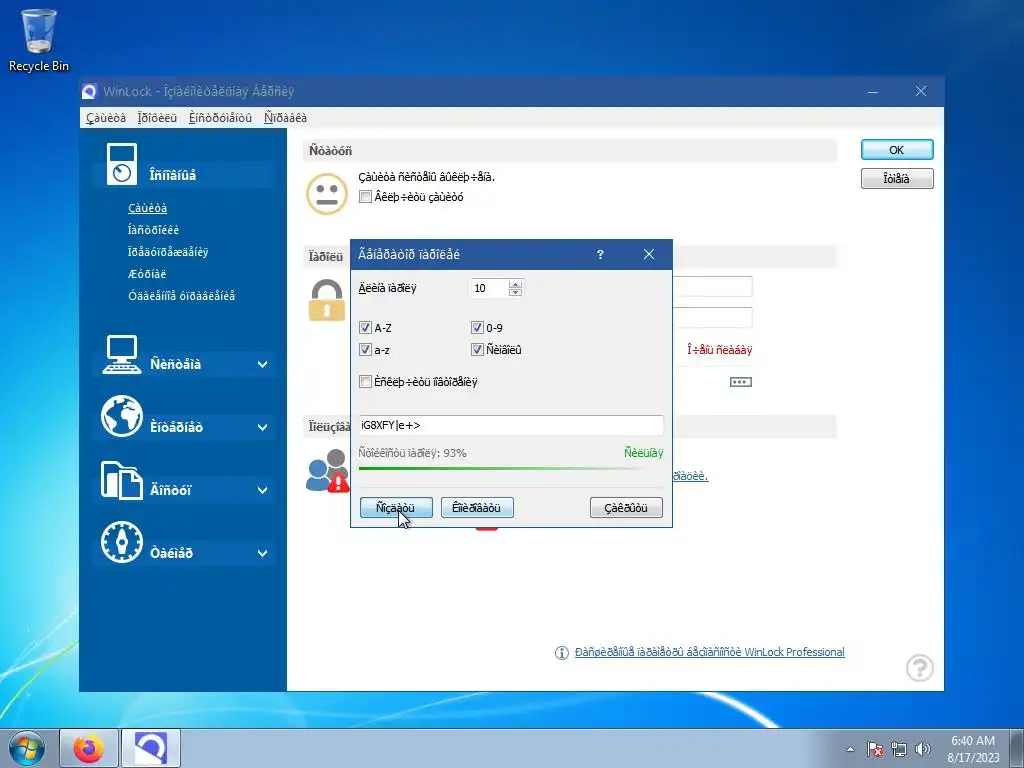
Task: Uncheck the Ñèìâîëû symbols checkbox
Action: (x=477, y=350)
